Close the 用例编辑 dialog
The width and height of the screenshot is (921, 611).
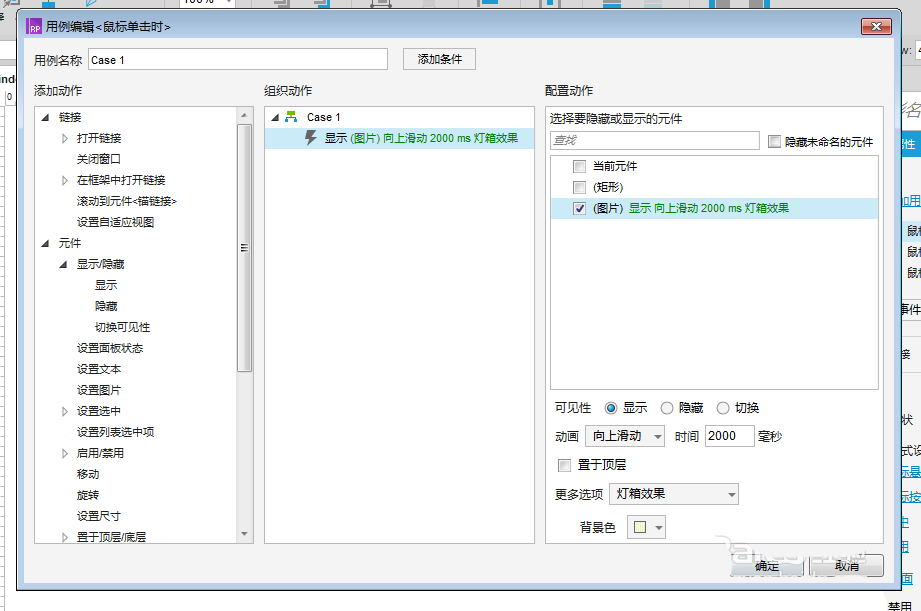click(876, 26)
